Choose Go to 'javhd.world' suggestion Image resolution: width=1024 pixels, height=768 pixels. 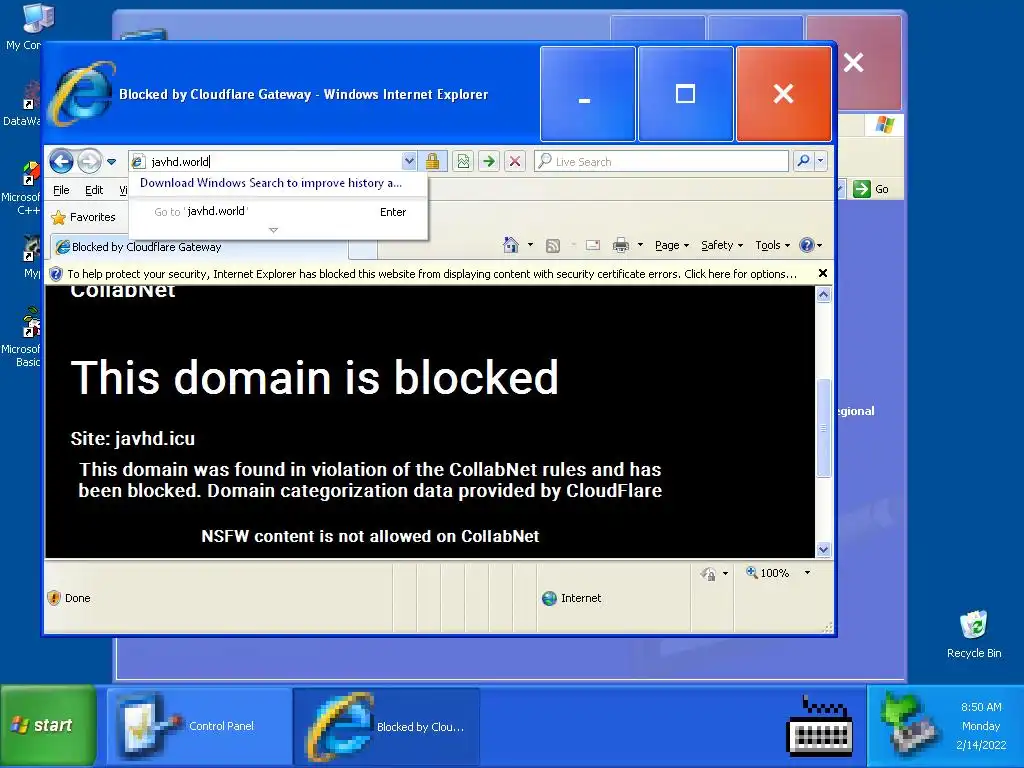[279, 212]
